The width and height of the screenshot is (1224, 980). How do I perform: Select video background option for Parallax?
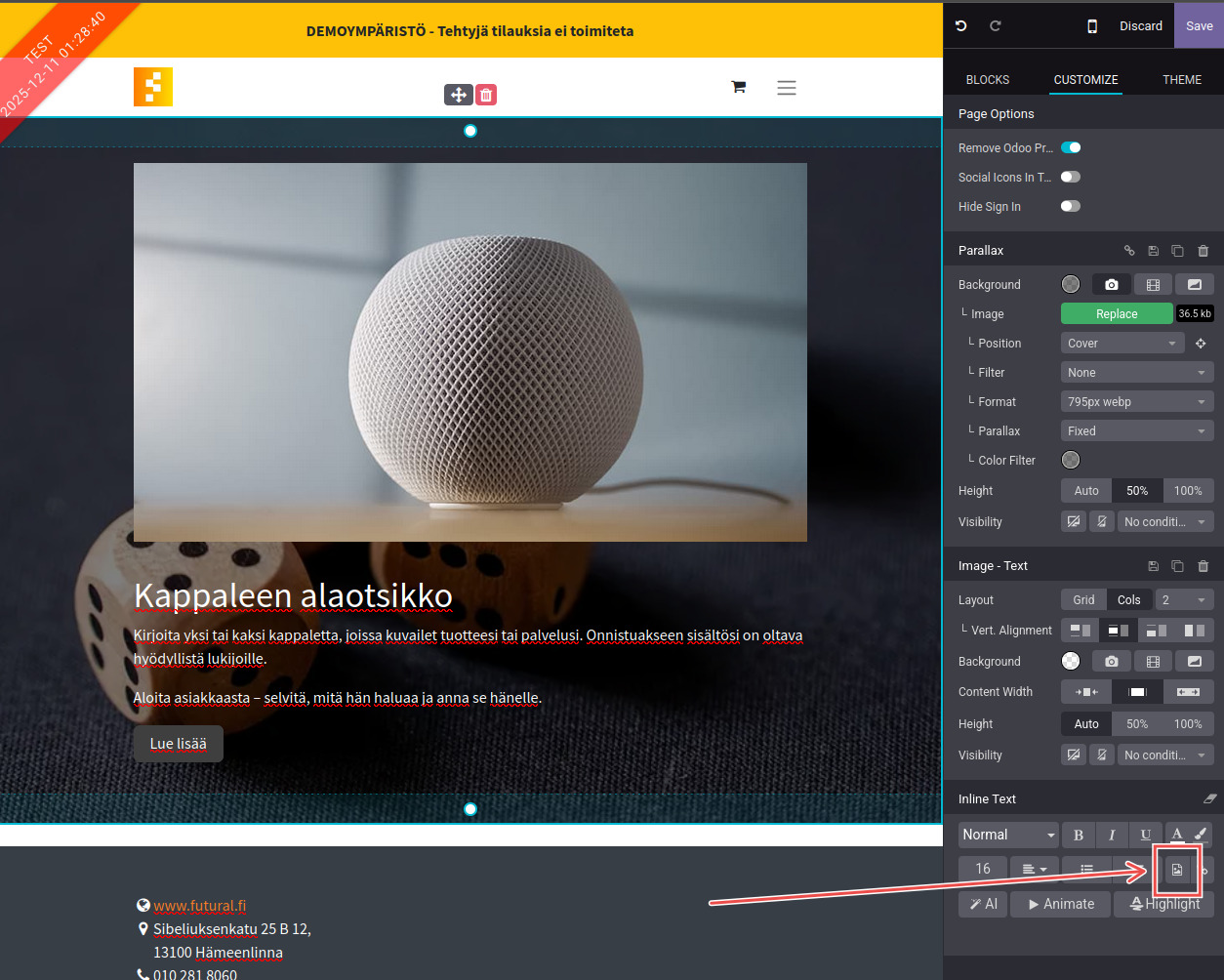[x=1153, y=285]
